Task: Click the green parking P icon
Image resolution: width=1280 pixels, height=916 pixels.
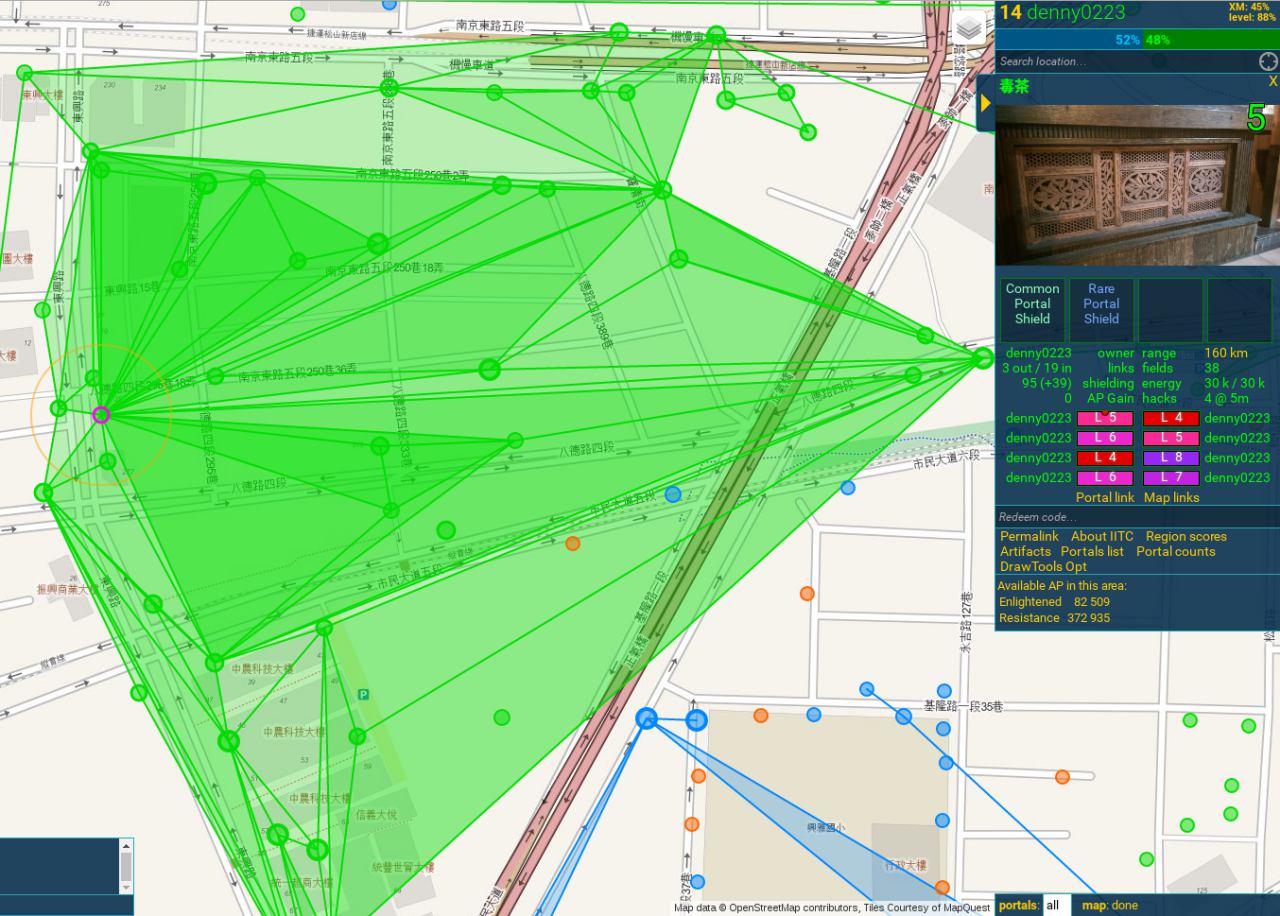Action: point(363,694)
